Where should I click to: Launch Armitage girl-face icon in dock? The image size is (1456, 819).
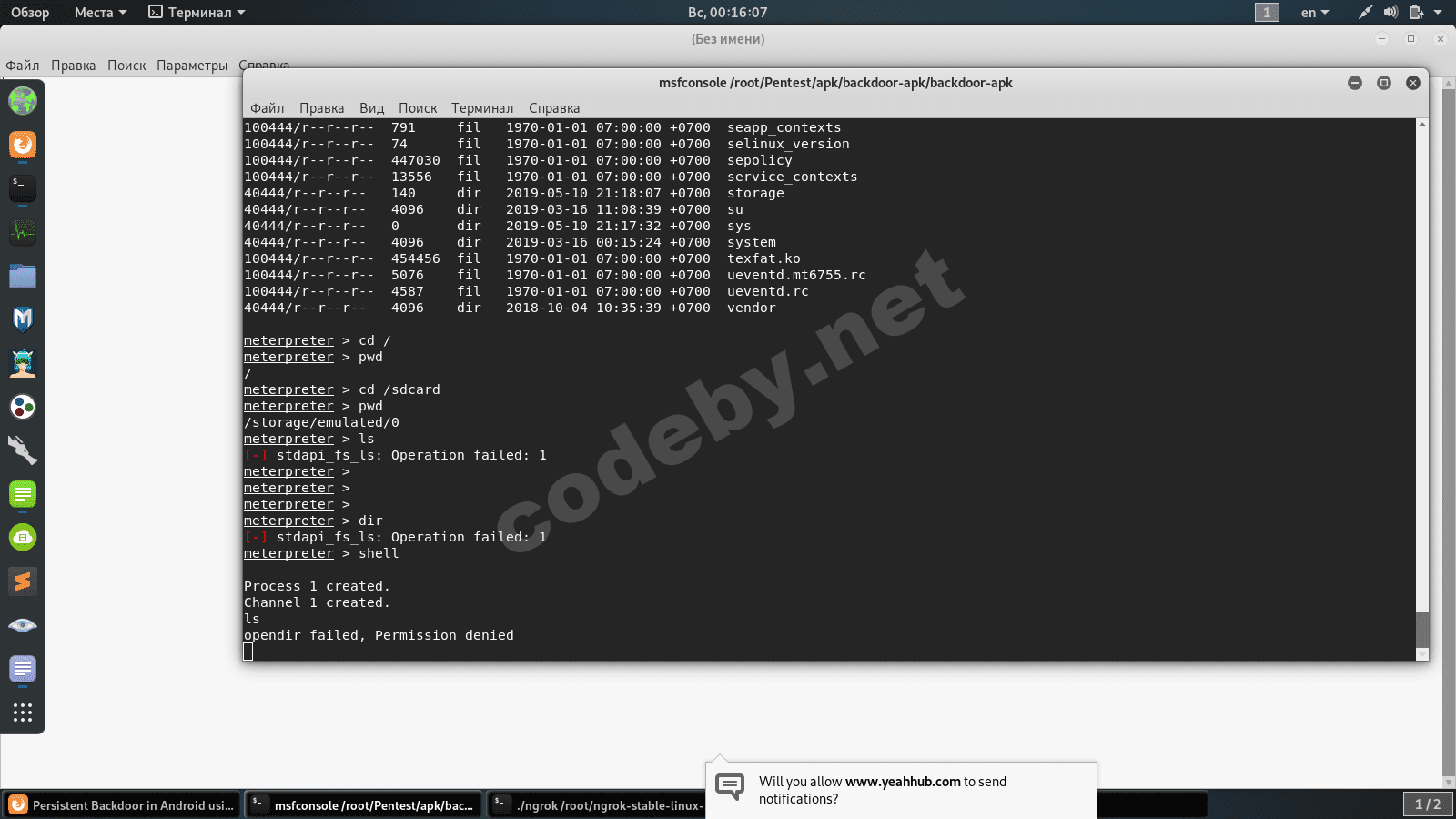(23, 363)
